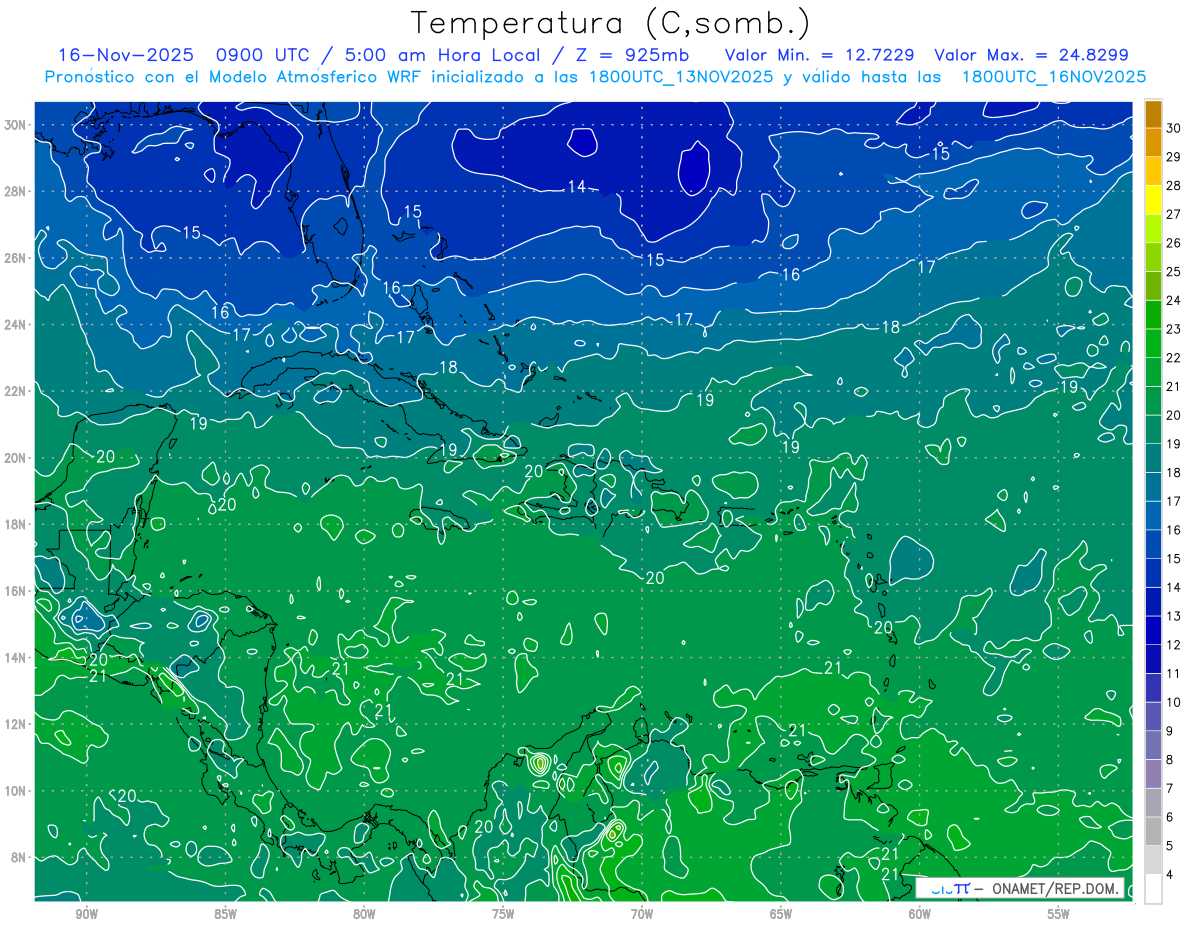Click the legend value 10
Viewport: 1200px width, 927px height.
coord(1173,702)
